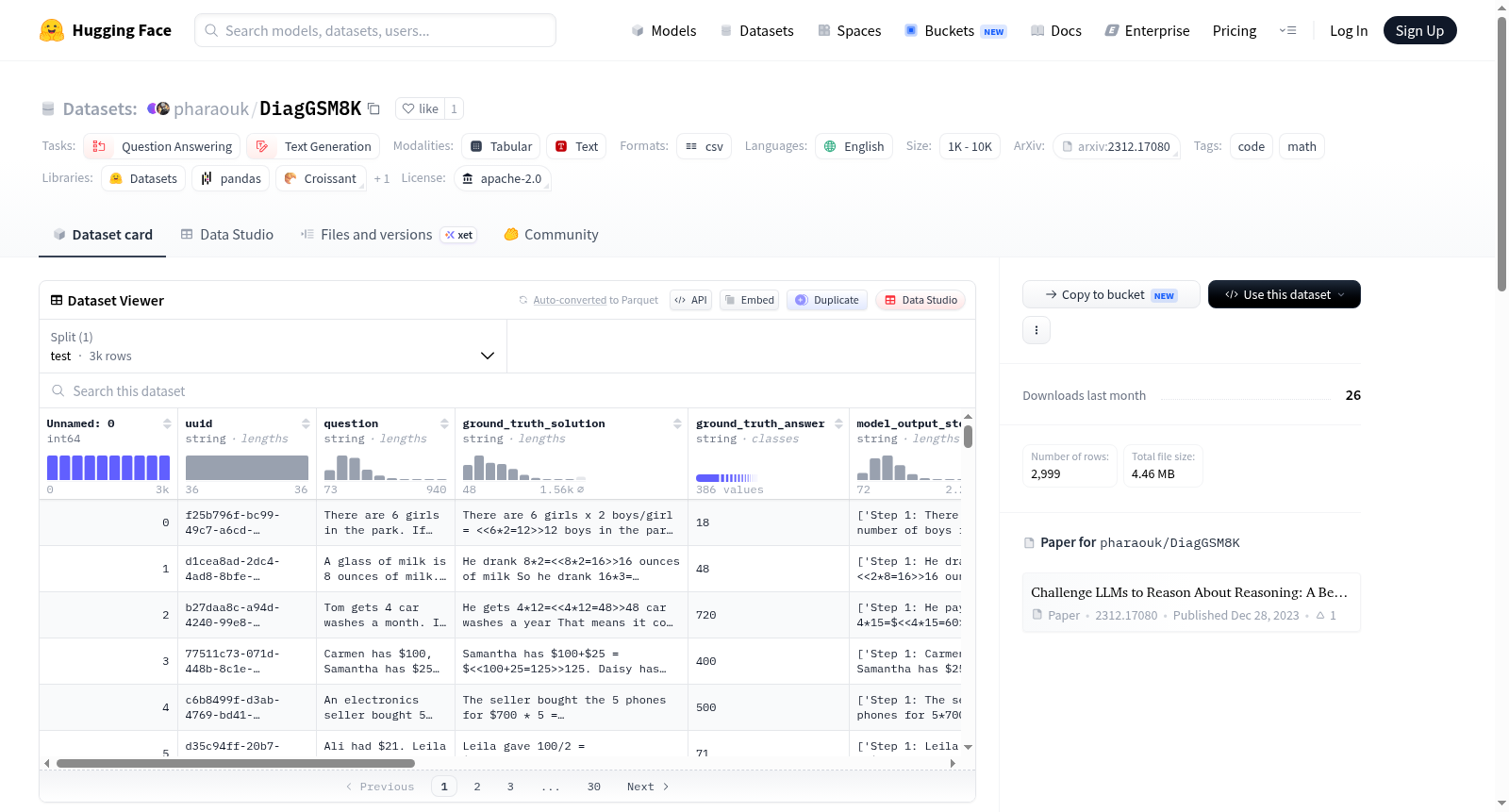1509x812 pixels.
Task: Select the Text modality tag
Action: pyautogui.click(x=576, y=146)
